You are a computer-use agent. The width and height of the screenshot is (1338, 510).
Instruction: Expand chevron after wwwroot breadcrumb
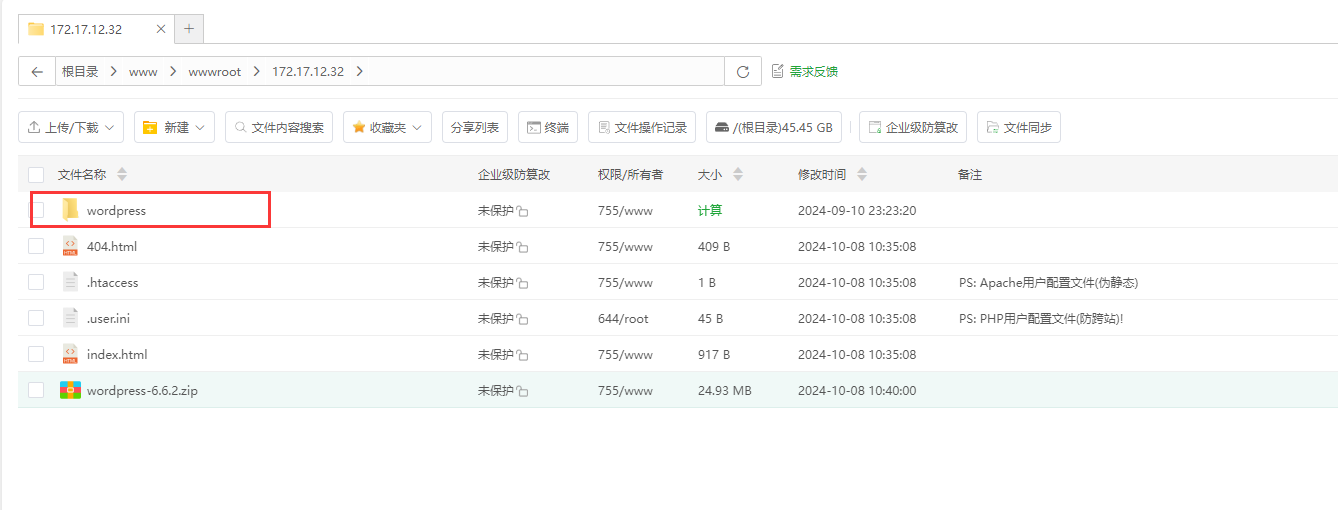click(256, 71)
